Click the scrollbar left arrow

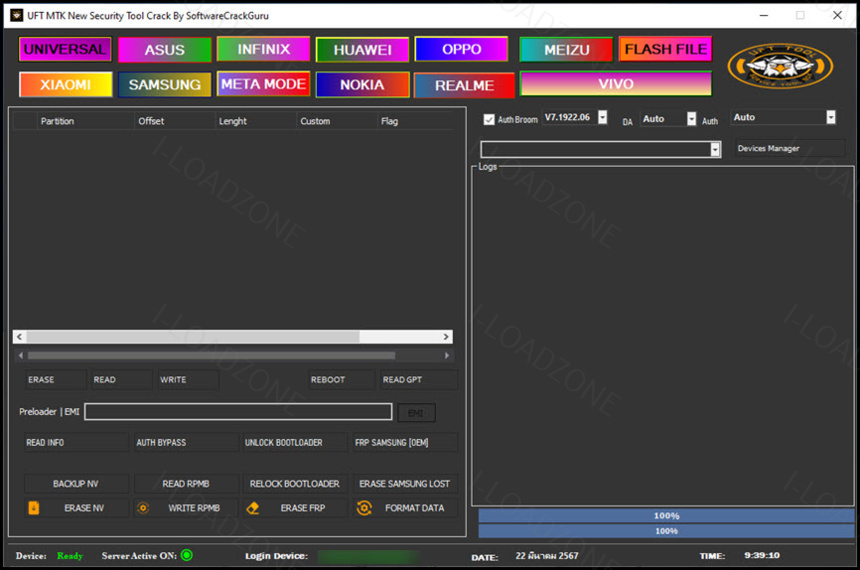pos(19,337)
